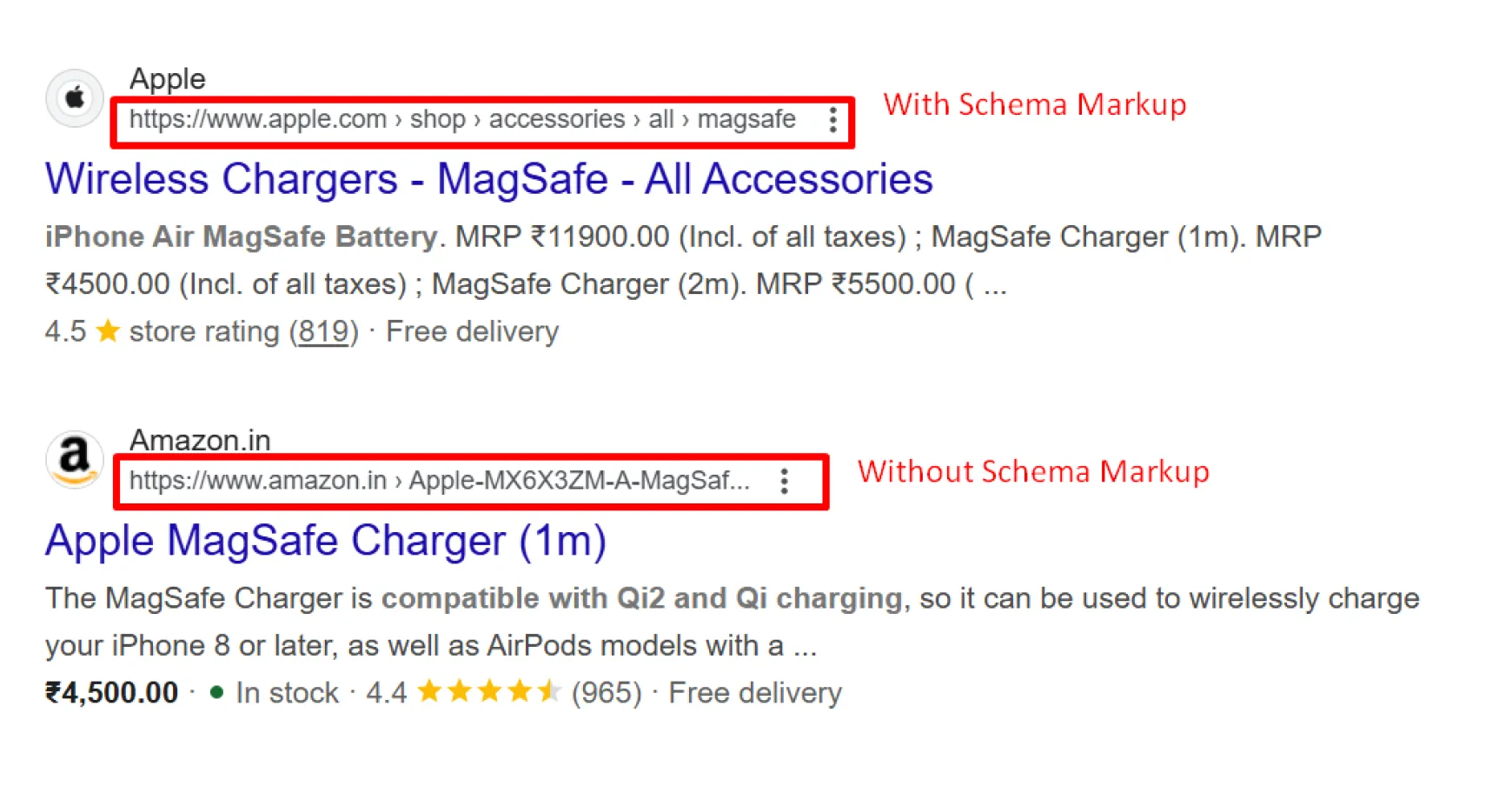Click the Amazon logo favicon
Viewport: 1512px width, 786px height.
(x=75, y=459)
